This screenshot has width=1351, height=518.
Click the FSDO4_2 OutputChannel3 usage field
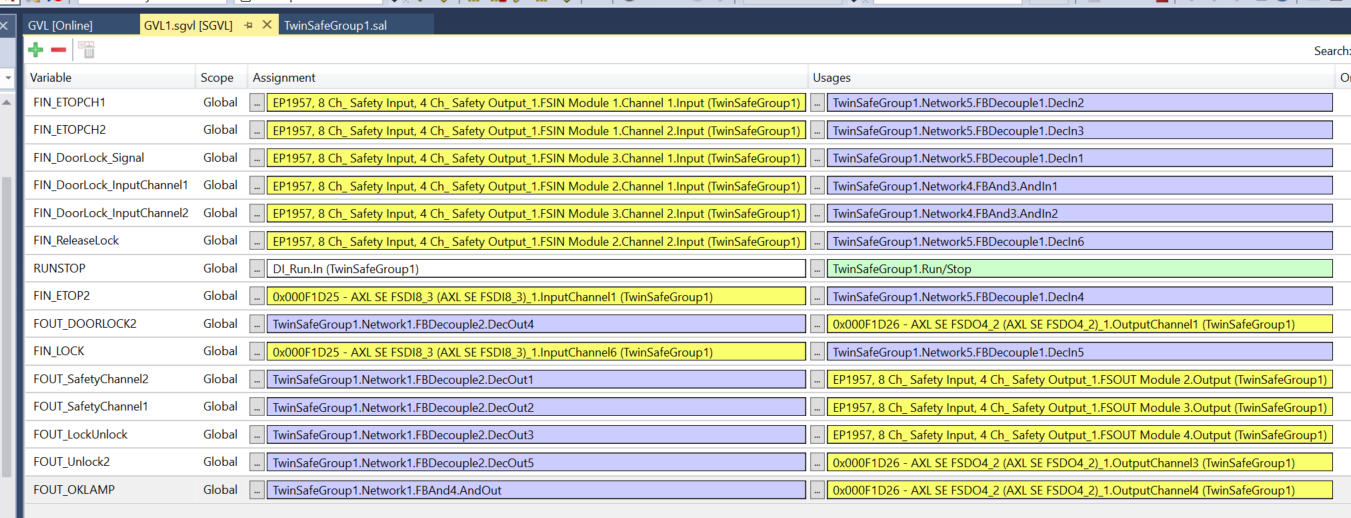1080,462
